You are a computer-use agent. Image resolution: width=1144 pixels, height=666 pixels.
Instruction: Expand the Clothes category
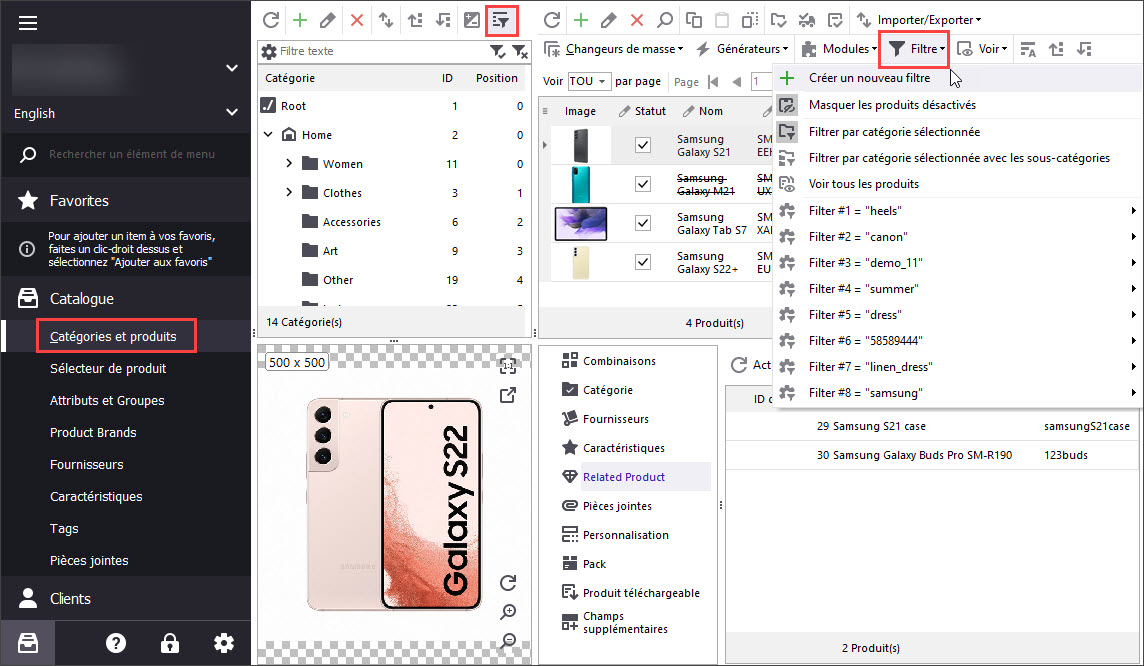289,193
